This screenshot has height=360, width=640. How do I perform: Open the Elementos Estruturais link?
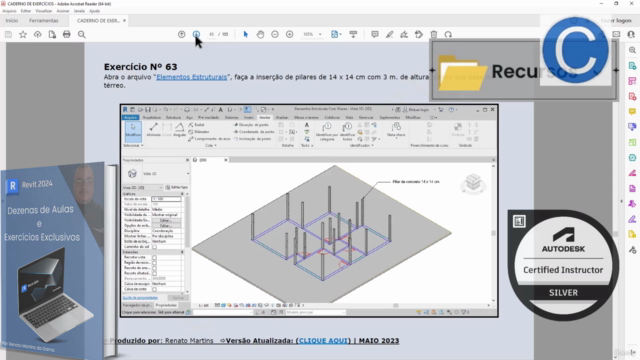(191, 77)
